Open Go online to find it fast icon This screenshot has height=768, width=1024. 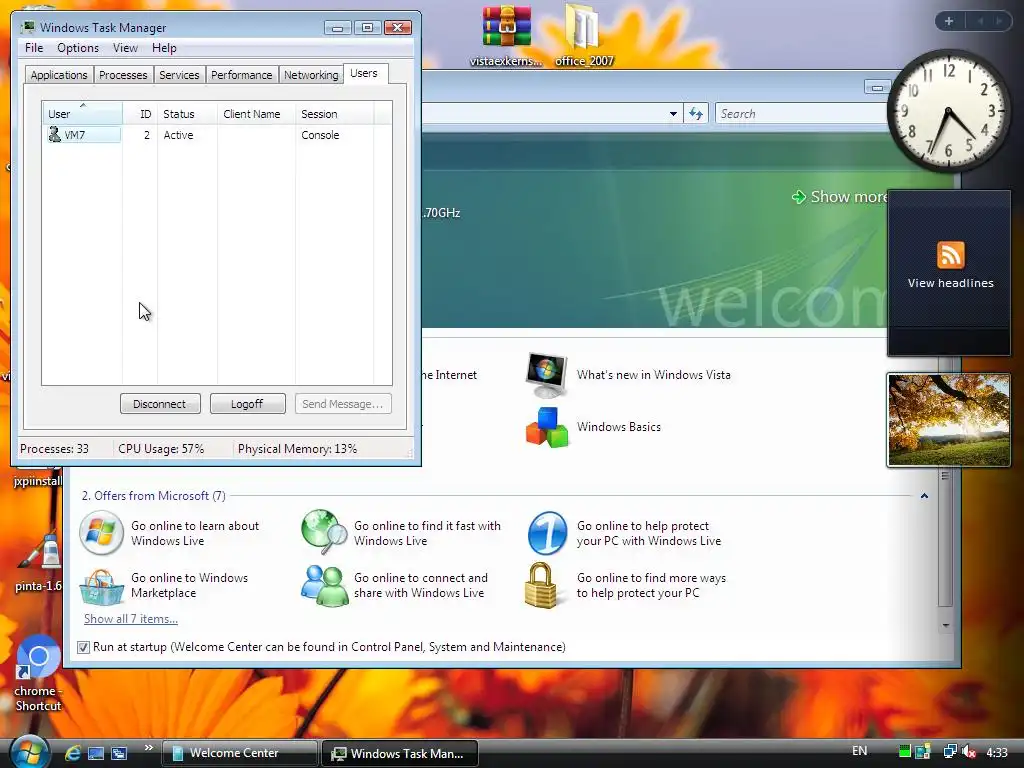coord(324,532)
